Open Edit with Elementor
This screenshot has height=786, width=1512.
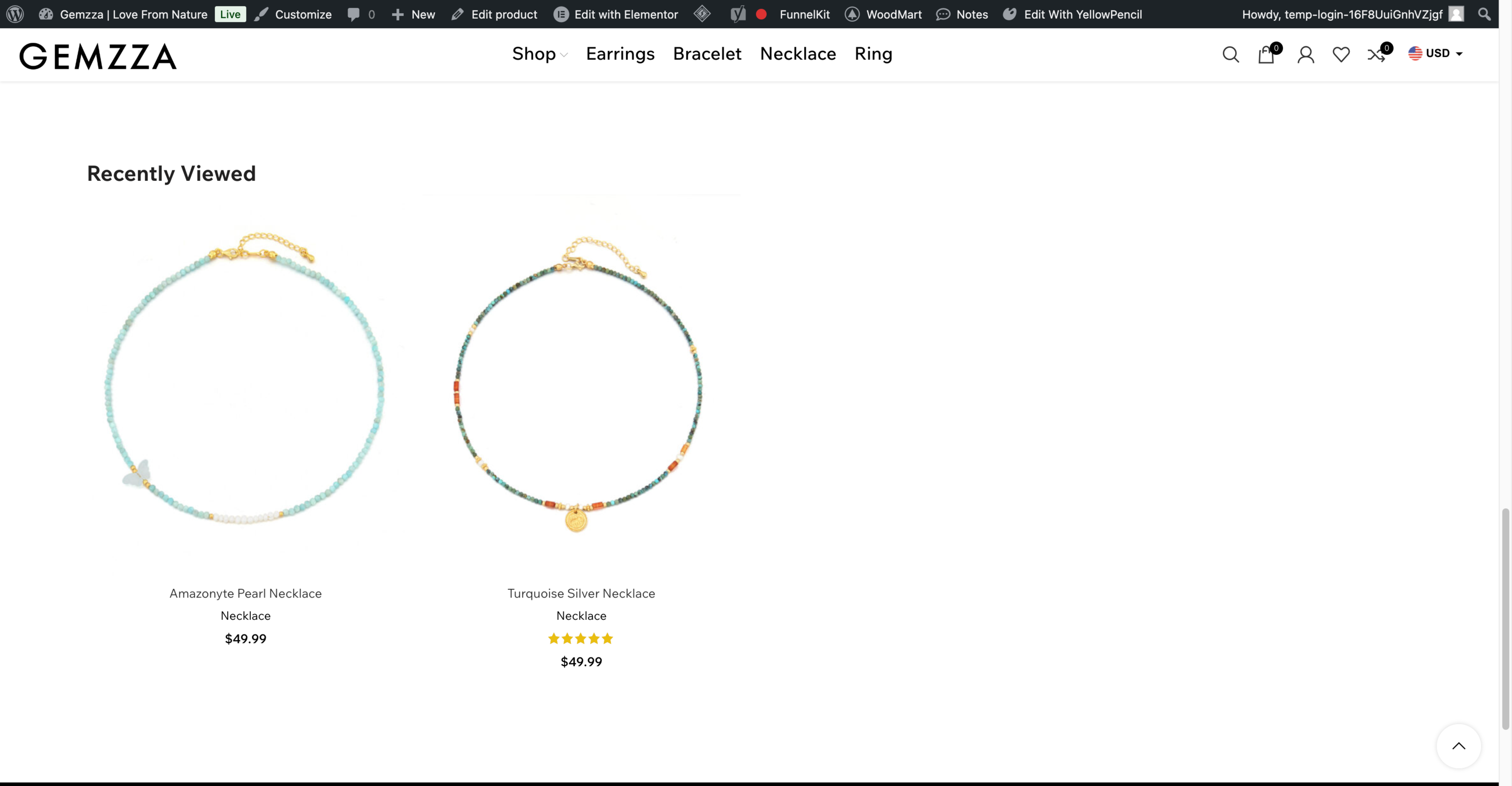pyautogui.click(x=616, y=14)
